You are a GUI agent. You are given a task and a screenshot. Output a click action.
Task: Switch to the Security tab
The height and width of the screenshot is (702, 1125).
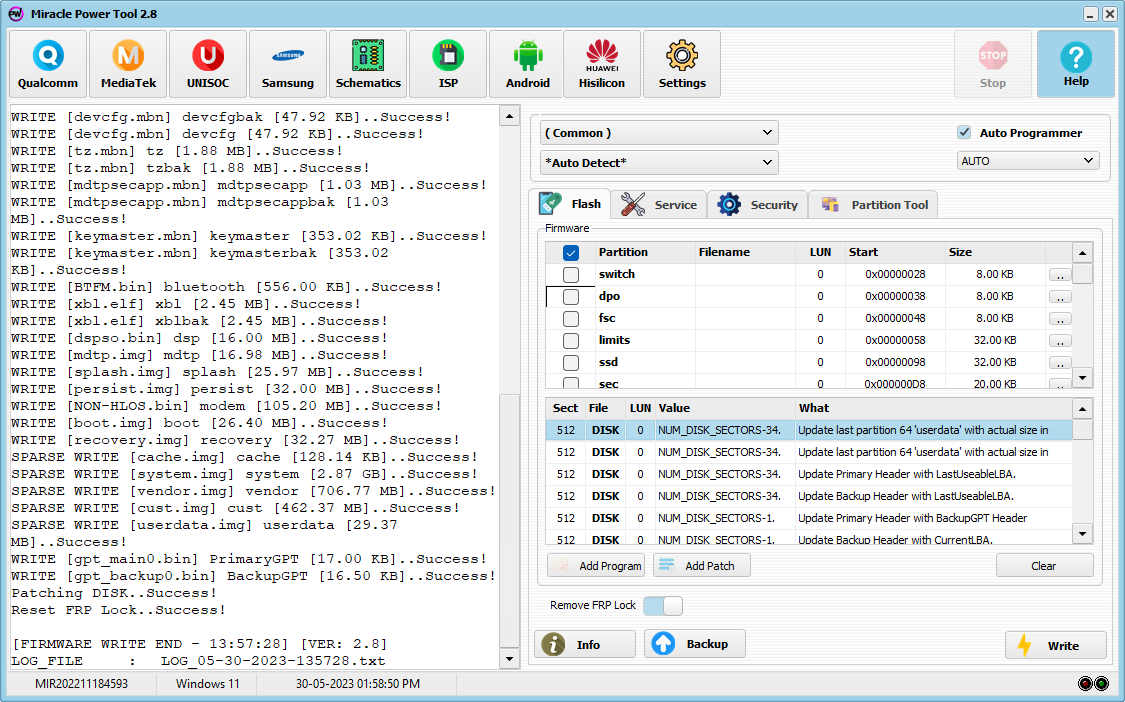click(x=758, y=205)
